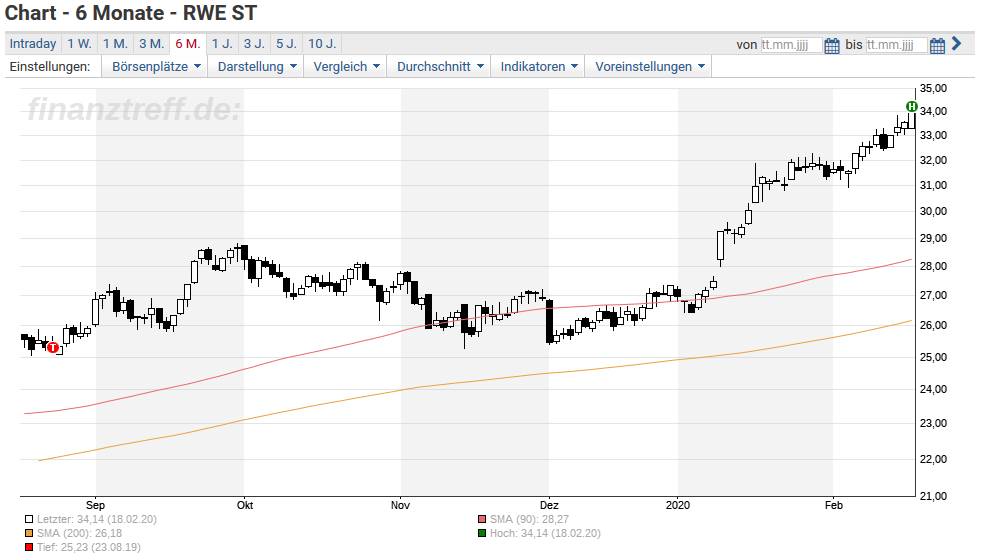This screenshot has height=560, width=981.
Task: Click the blue arrow to apply date range
Action: 956,44
